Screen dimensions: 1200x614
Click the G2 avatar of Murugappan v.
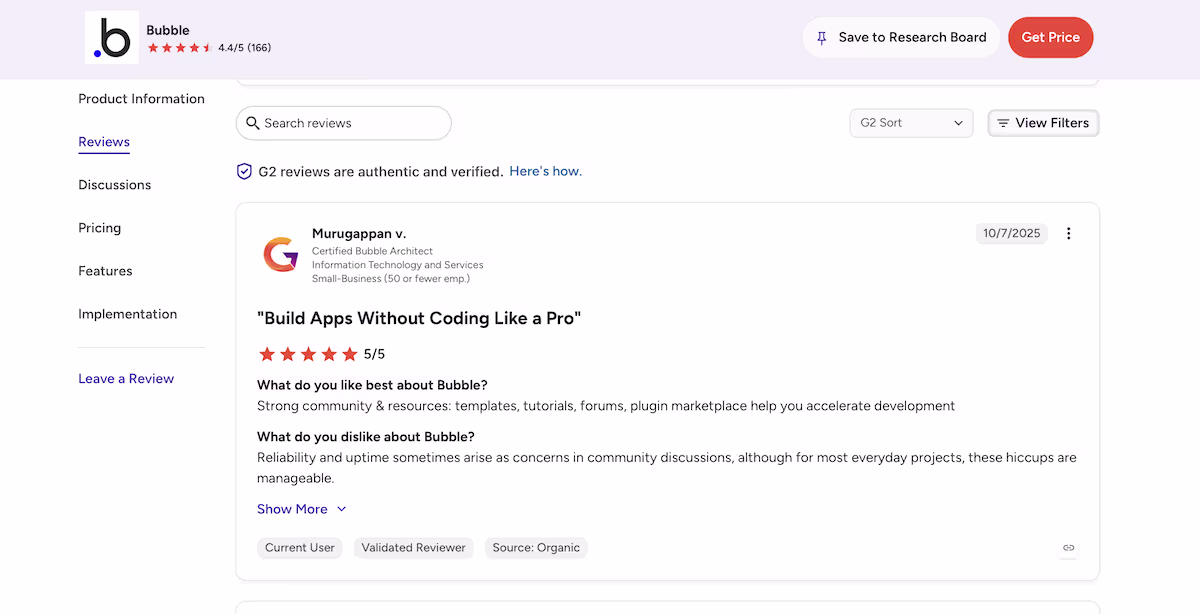point(280,254)
